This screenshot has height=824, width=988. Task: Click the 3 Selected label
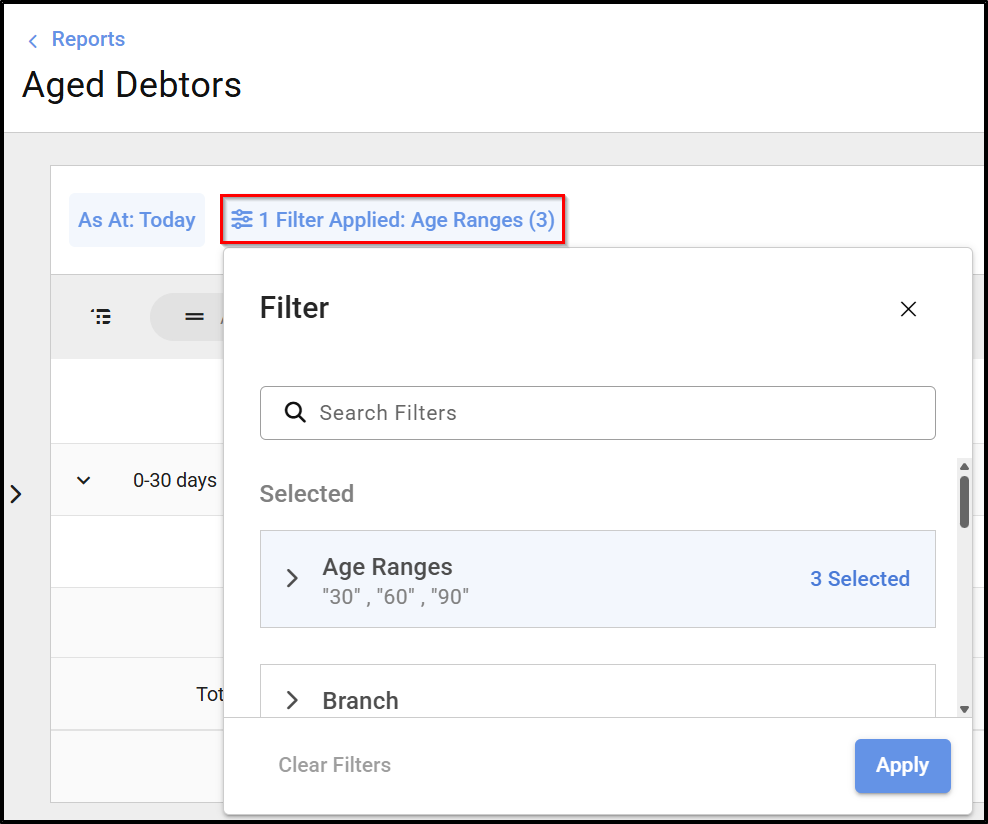point(859,579)
